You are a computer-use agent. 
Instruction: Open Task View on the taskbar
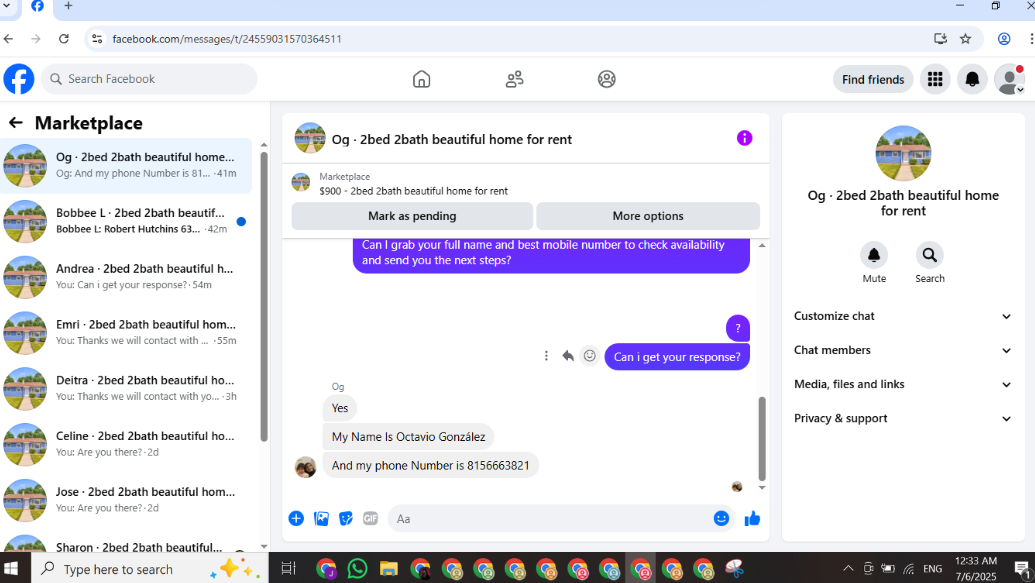coord(288,568)
